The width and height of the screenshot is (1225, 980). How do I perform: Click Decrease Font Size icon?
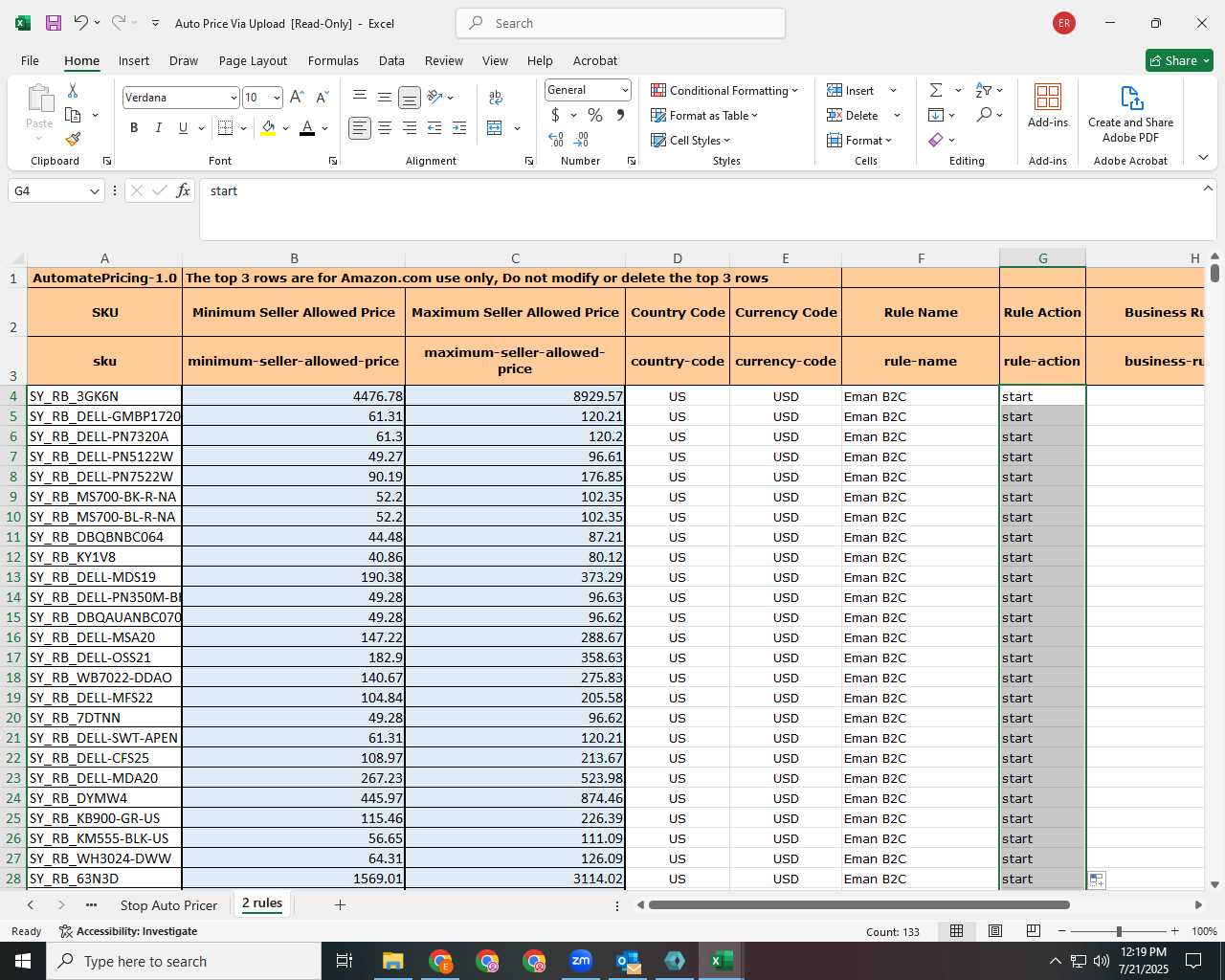[322, 98]
